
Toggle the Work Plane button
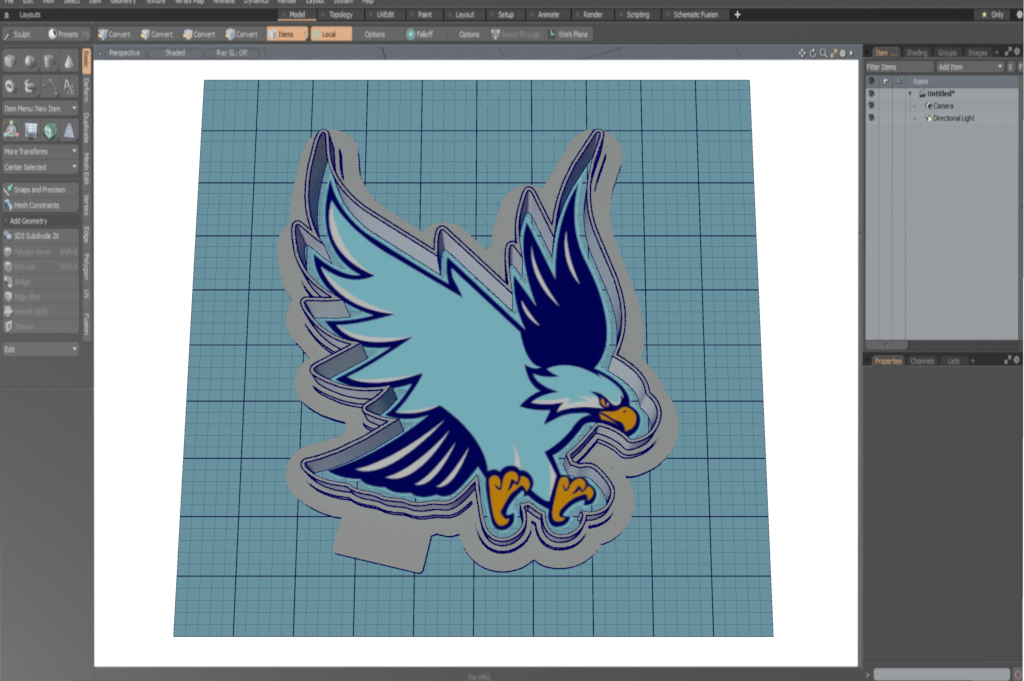568,34
